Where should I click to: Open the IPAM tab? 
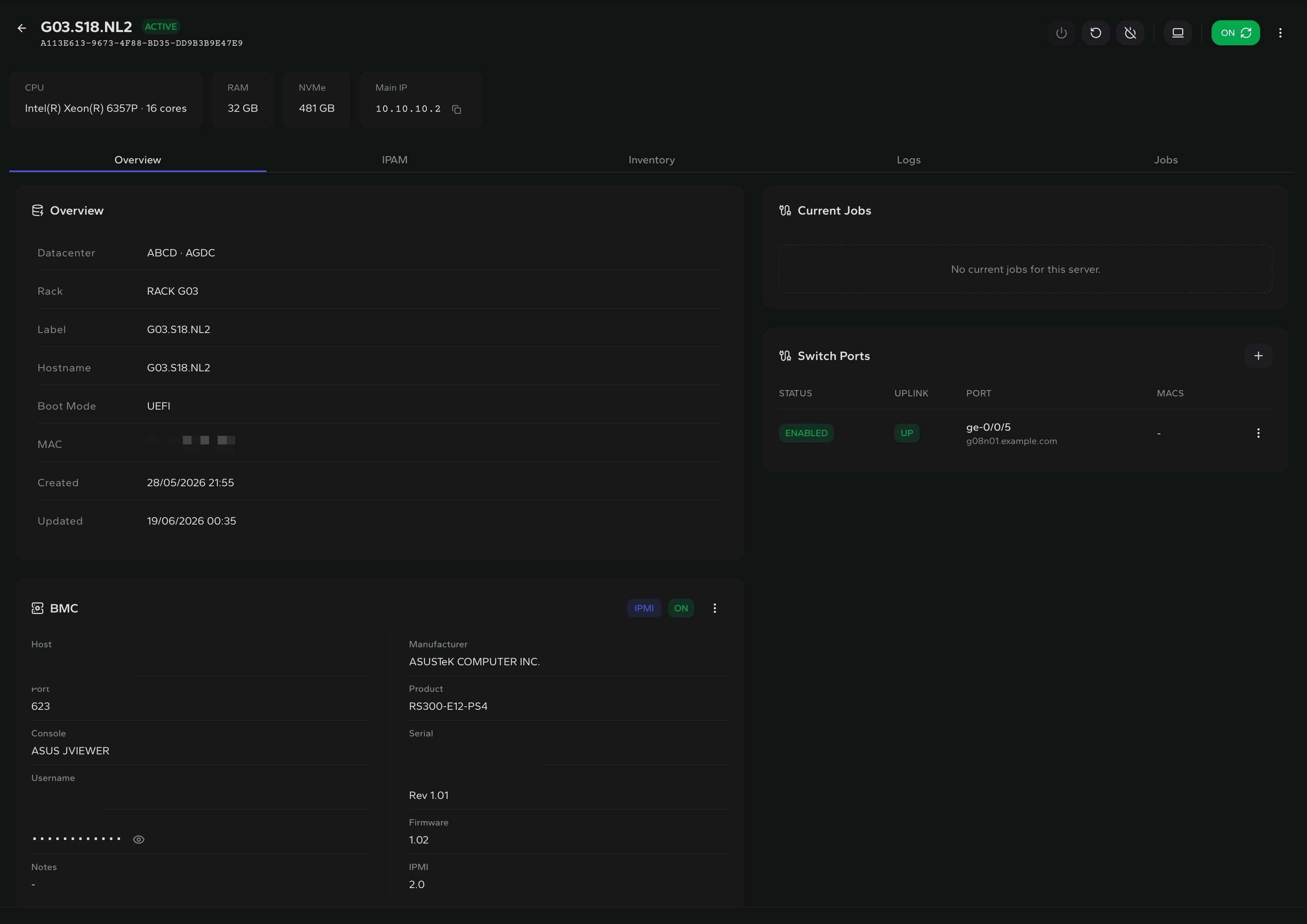pos(394,159)
